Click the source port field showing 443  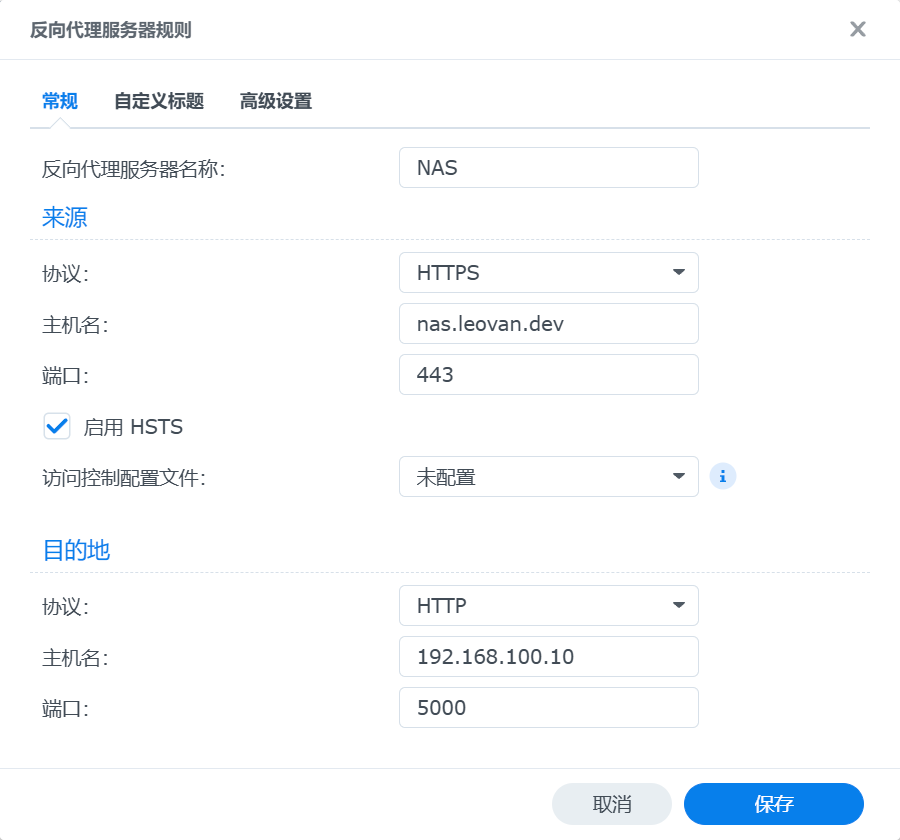(x=548, y=375)
